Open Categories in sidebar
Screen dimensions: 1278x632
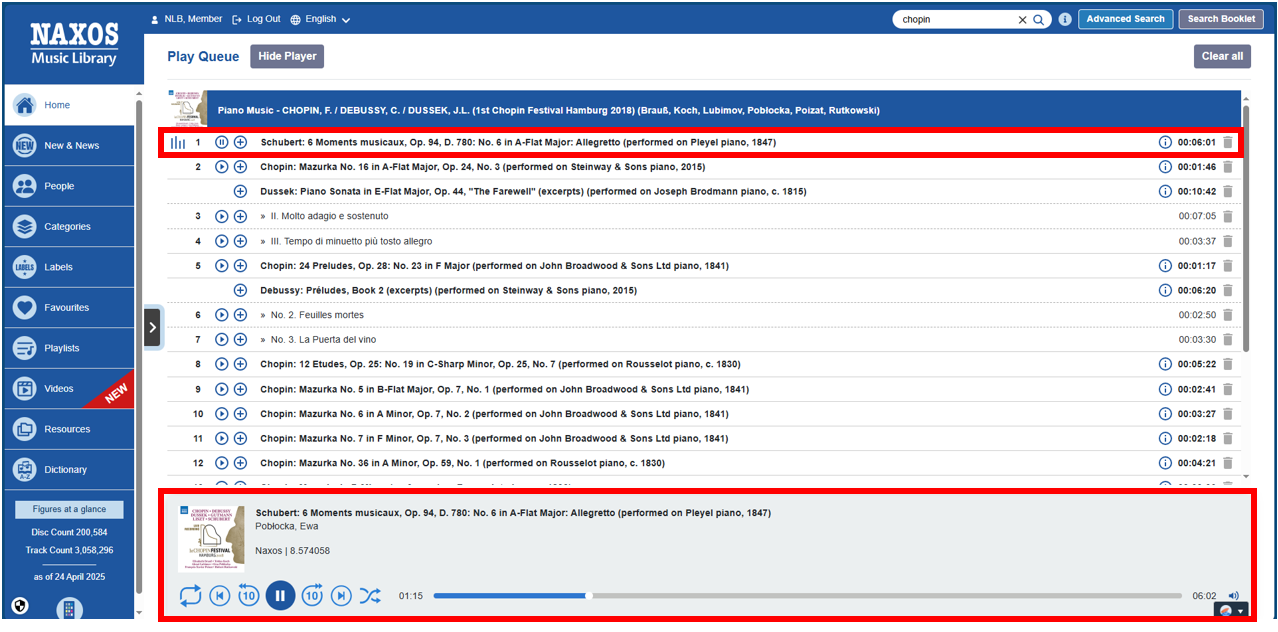(x=69, y=227)
